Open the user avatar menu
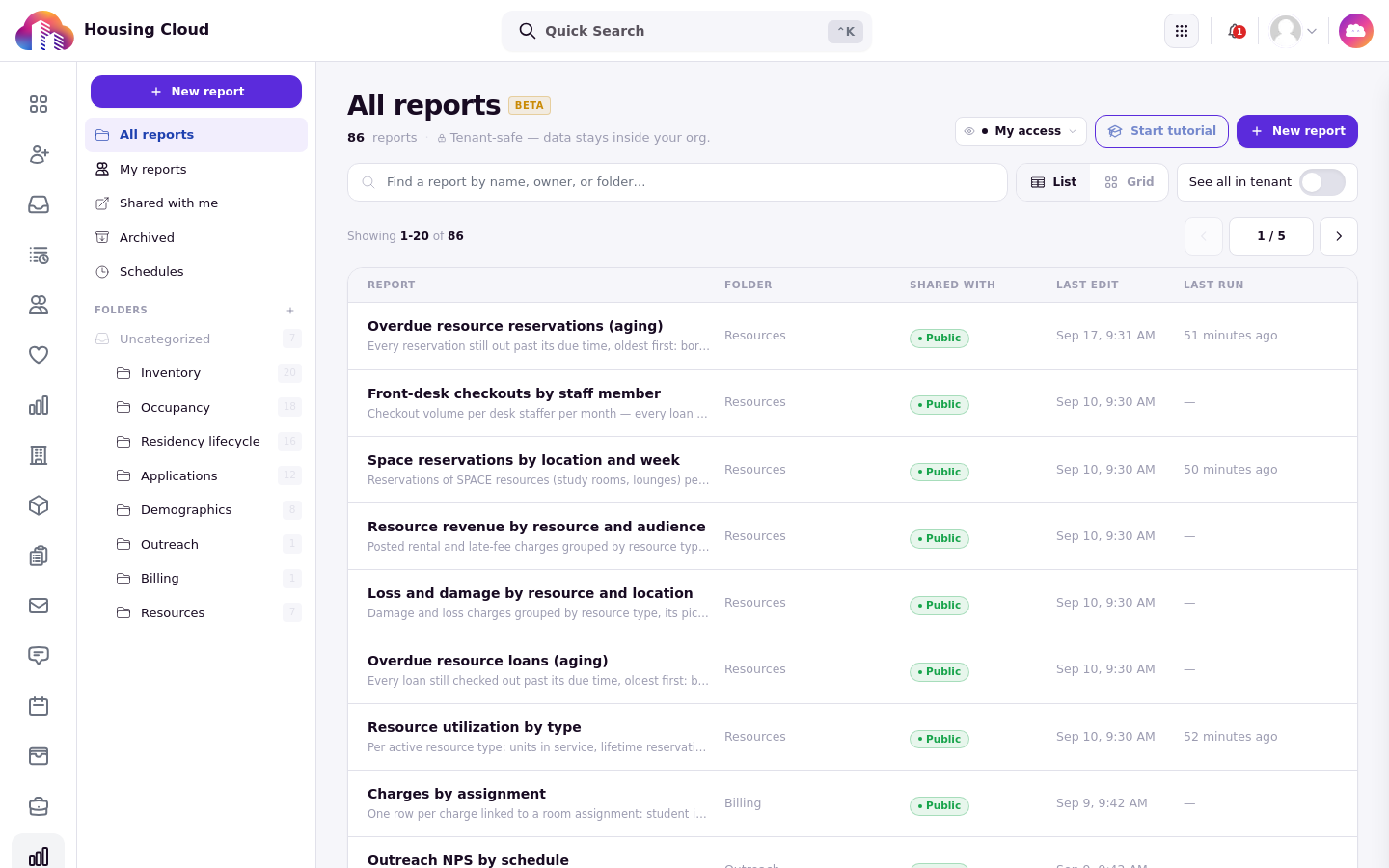This screenshot has height=868, width=1389. (x=1294, y=31)
